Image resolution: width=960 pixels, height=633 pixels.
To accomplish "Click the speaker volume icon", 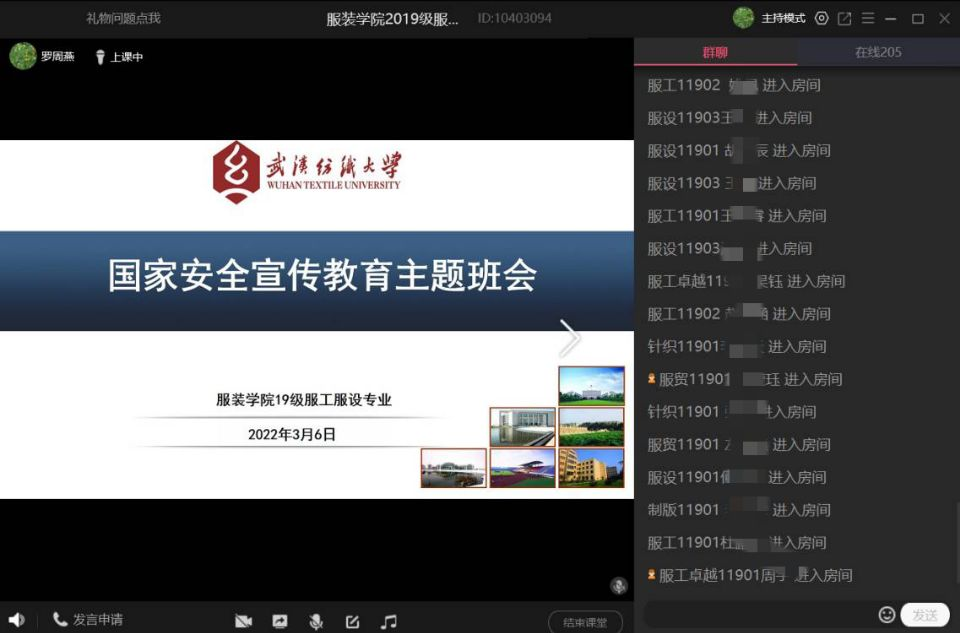I will tap(16, 620).
